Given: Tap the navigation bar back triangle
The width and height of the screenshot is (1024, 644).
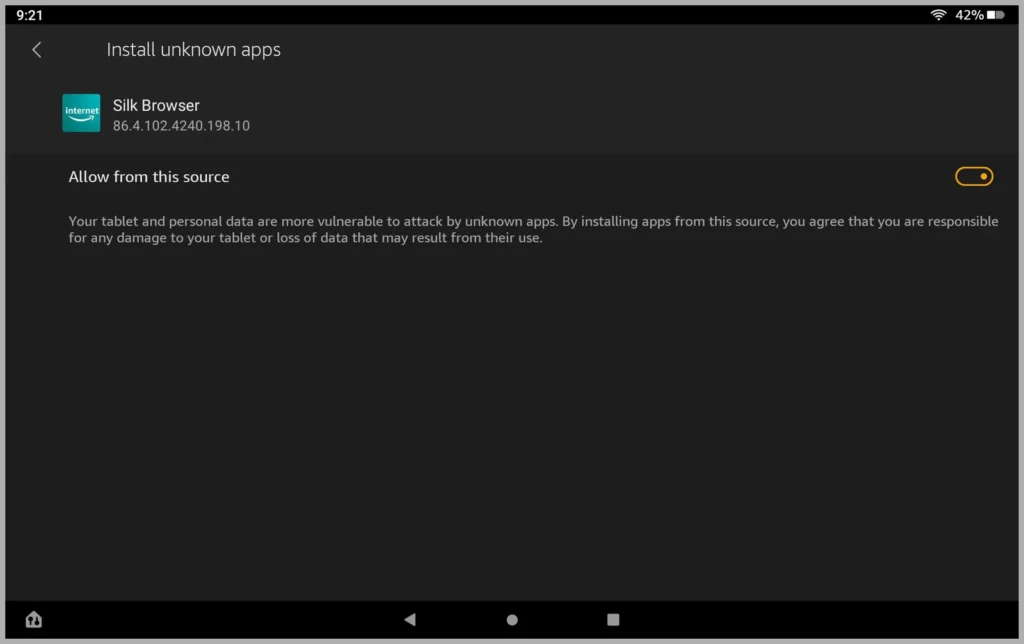Looking at the screenshot, I should tap(409, 619).
